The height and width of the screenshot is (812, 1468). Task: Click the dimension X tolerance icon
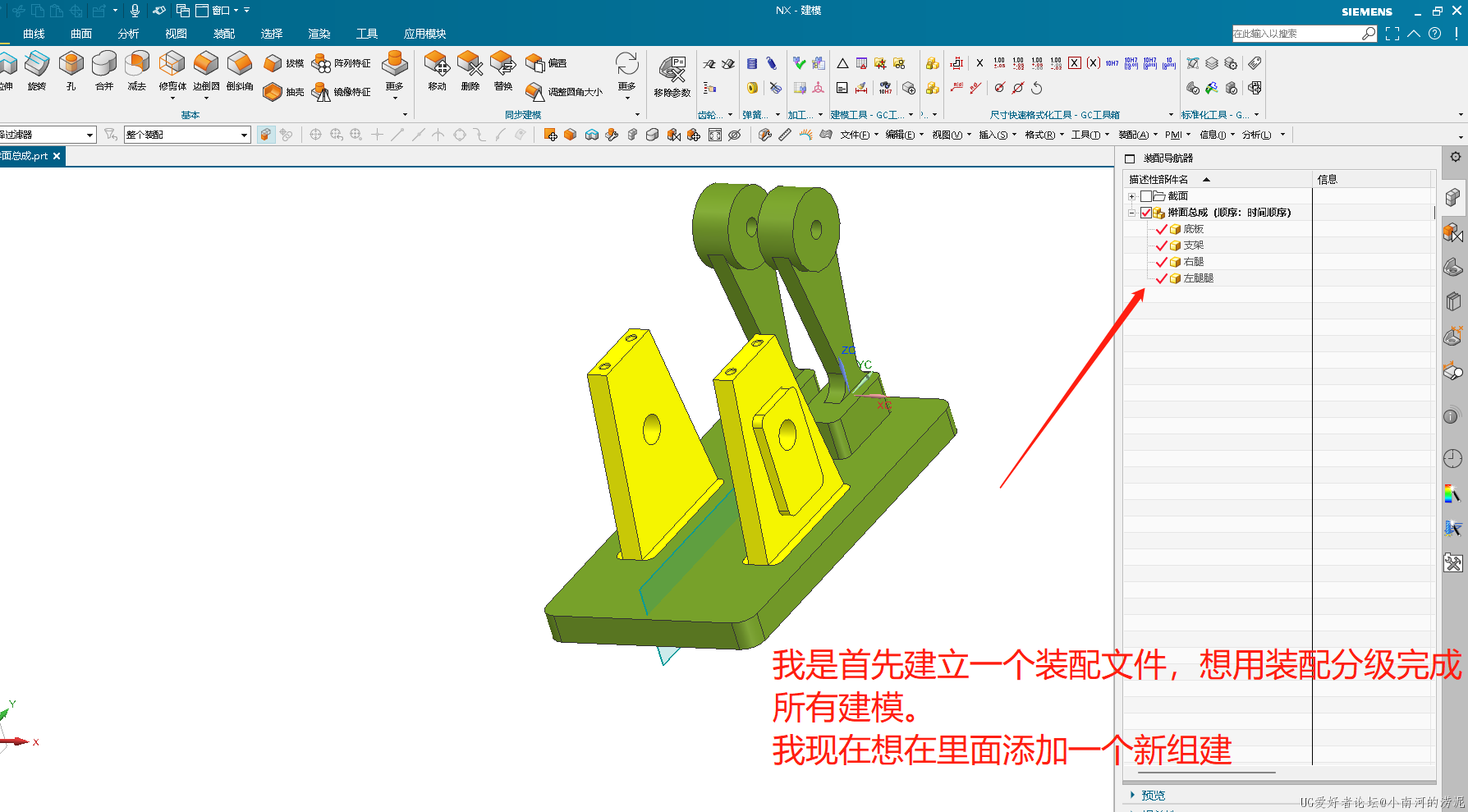[x=979, y=63]
